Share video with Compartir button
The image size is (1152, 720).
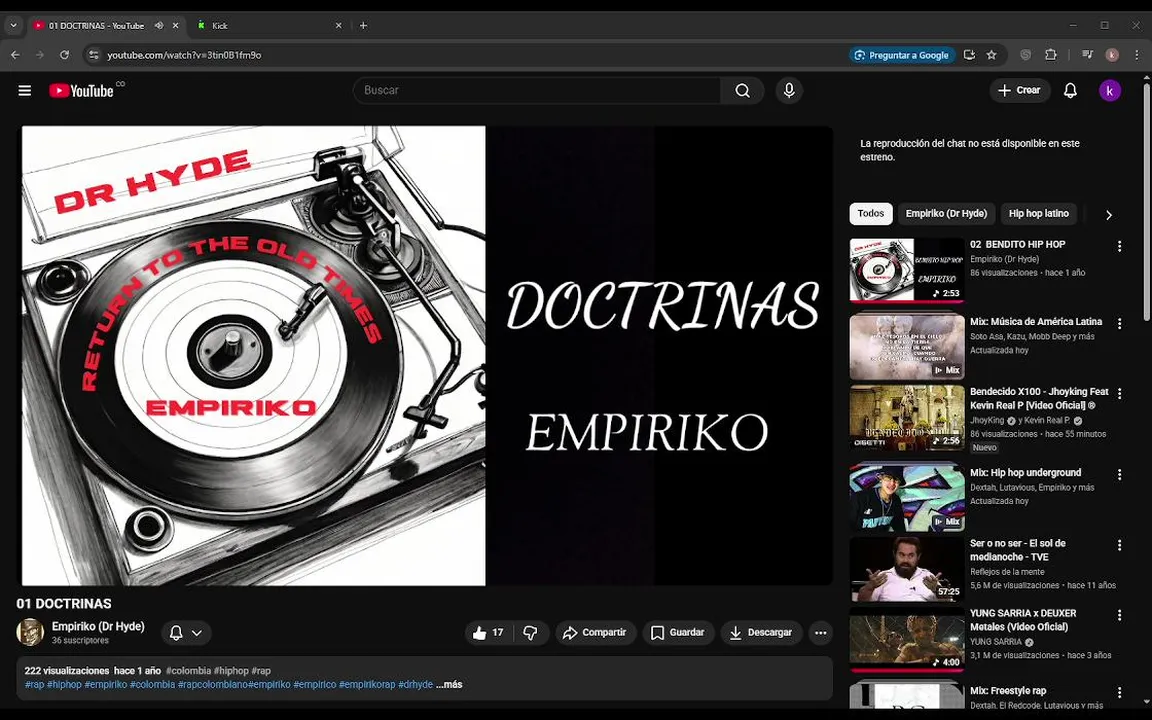595,633
